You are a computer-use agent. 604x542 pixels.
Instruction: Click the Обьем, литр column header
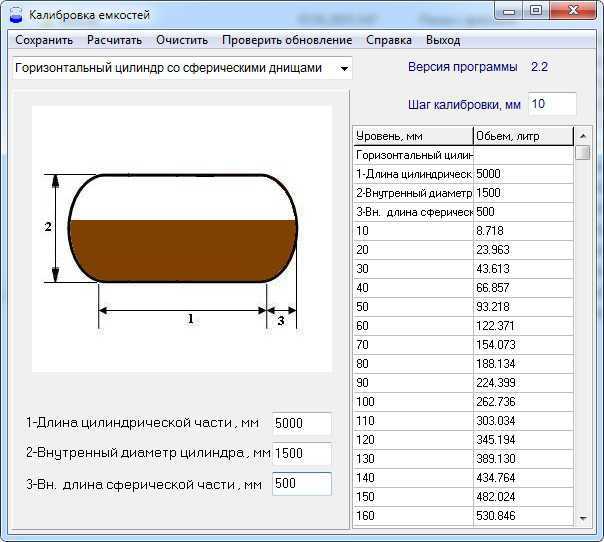(x=523, y=136)
